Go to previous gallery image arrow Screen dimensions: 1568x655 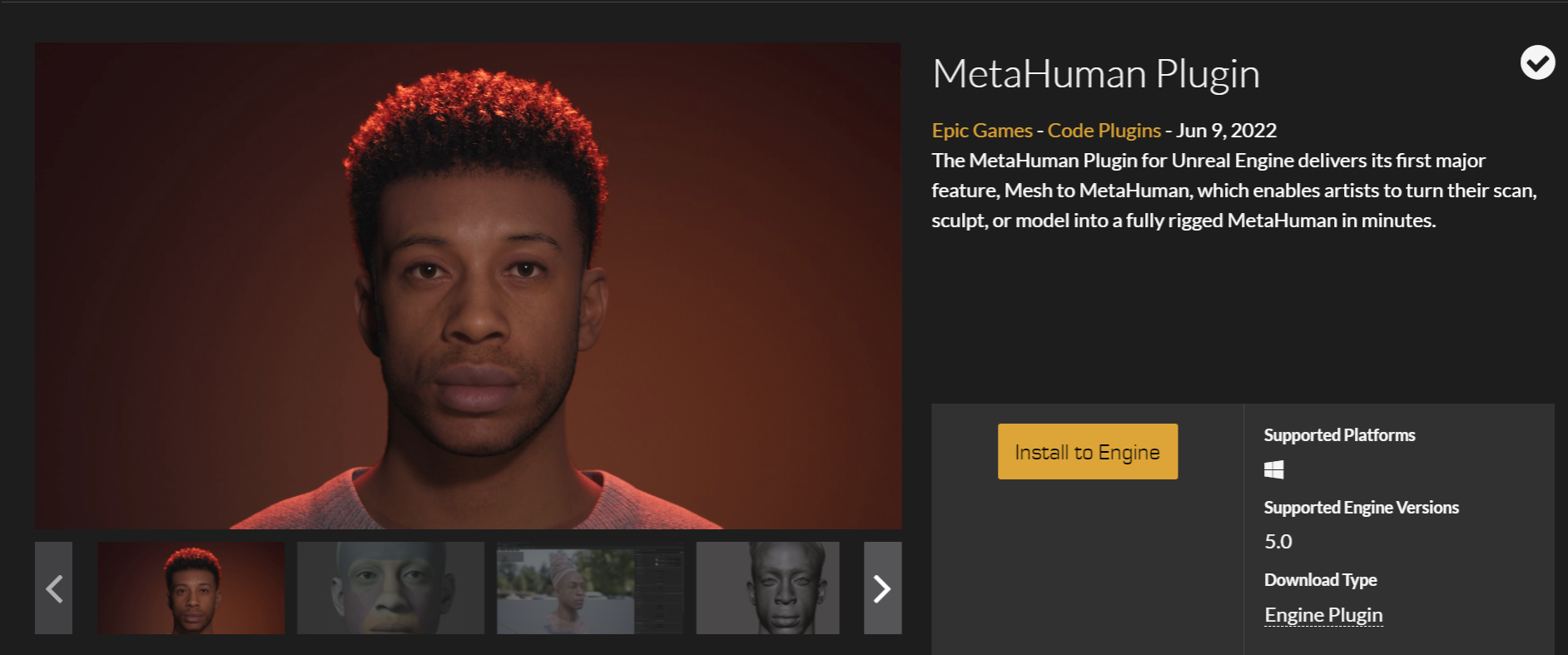tap(54, 588)
